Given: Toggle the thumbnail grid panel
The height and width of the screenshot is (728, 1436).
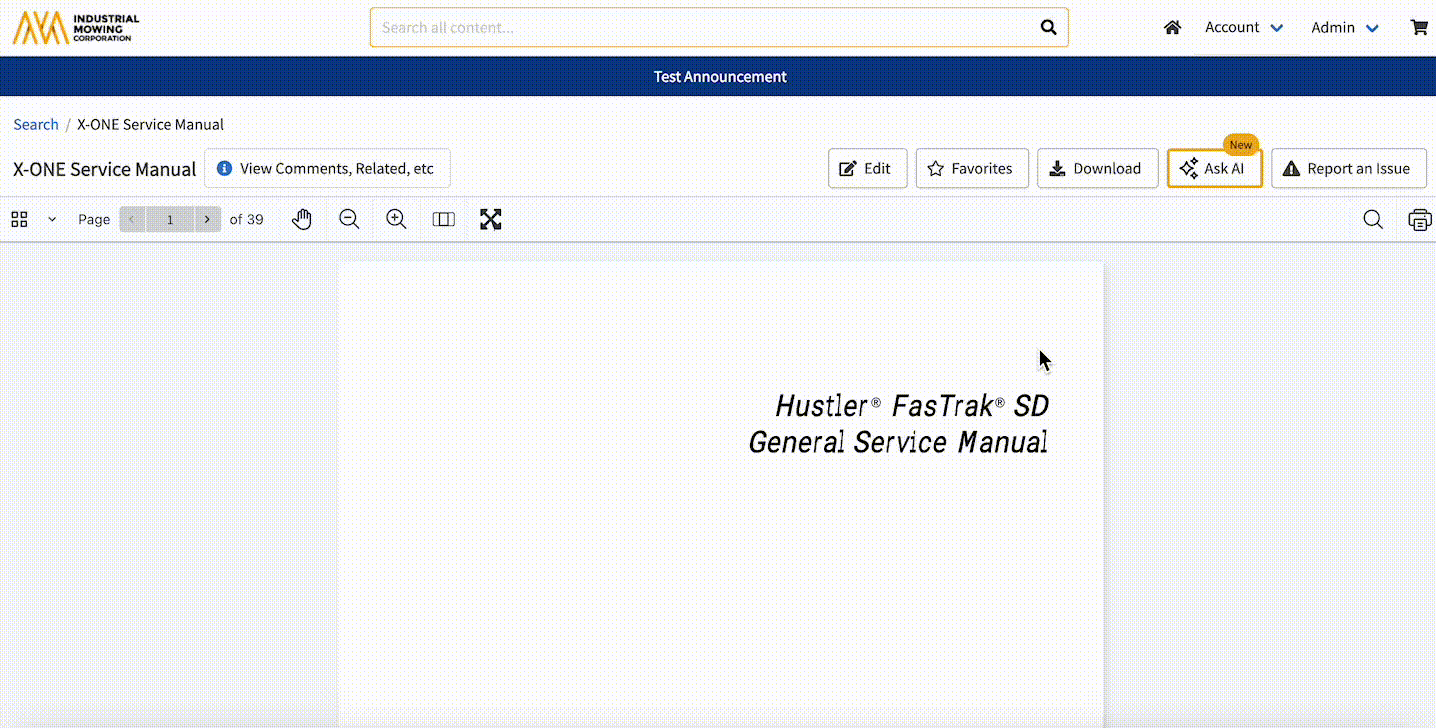Looking at the screenshot, I should point(19,220).
